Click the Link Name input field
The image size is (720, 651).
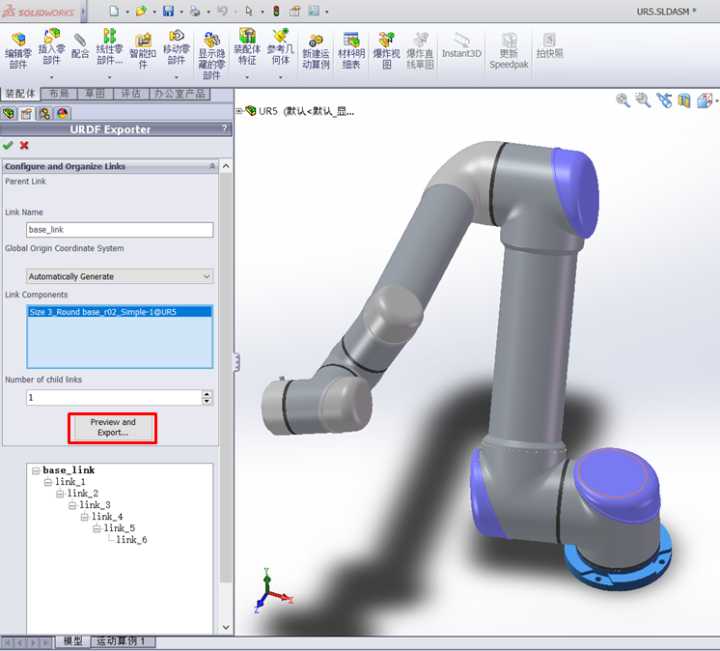119,230
